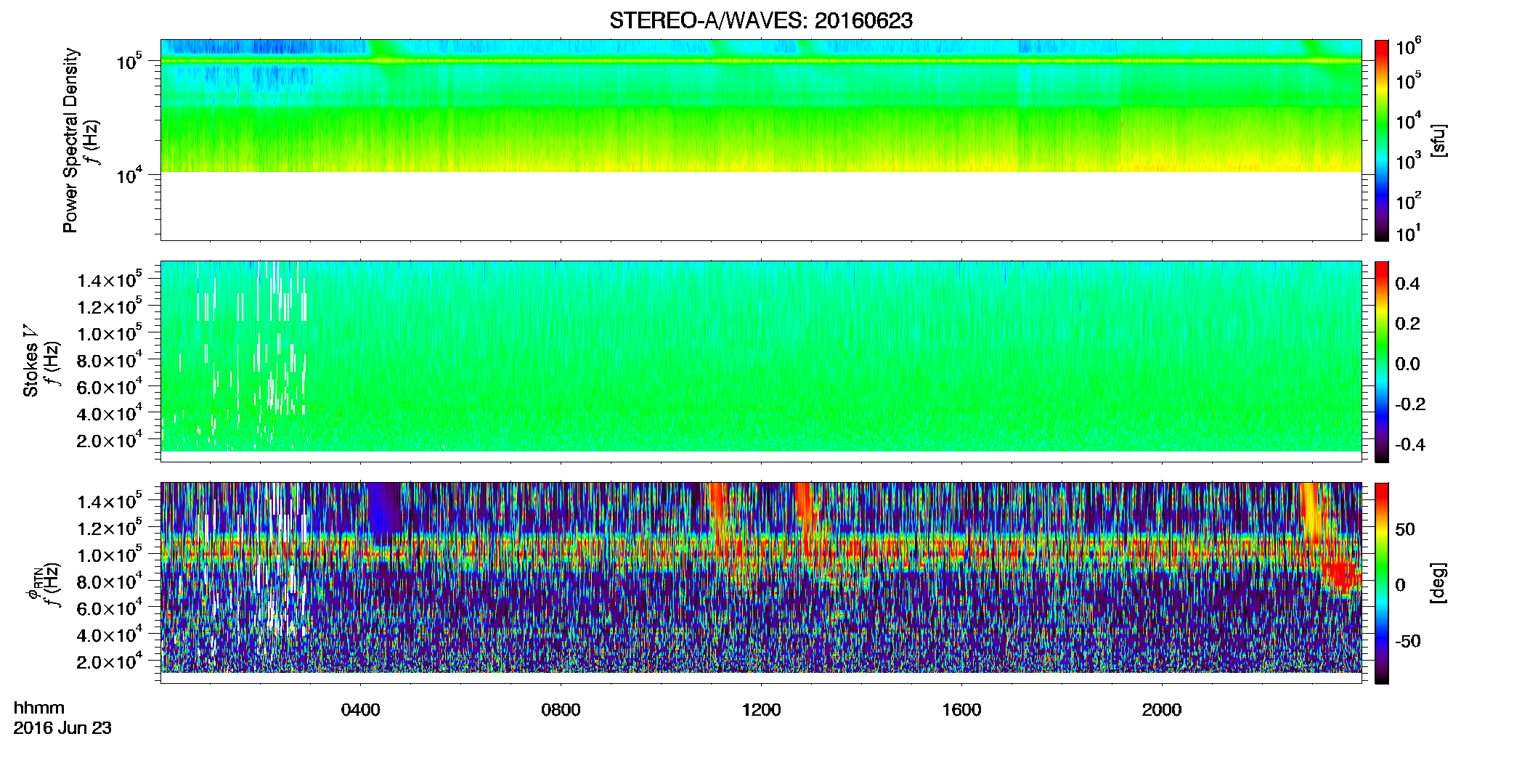
Task: Select the Power Spectral Density axis label
Action: coord(70,140)
